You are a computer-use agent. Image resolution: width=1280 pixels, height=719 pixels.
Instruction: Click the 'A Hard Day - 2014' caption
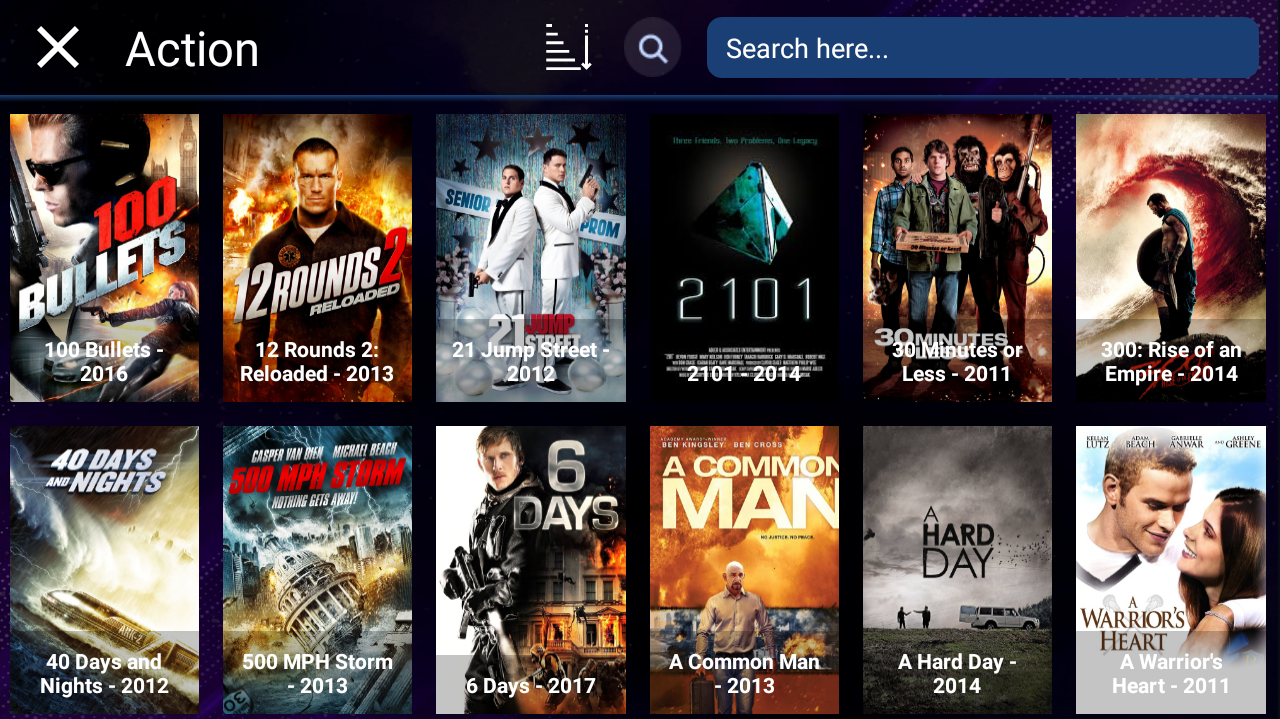pos(957,674)
